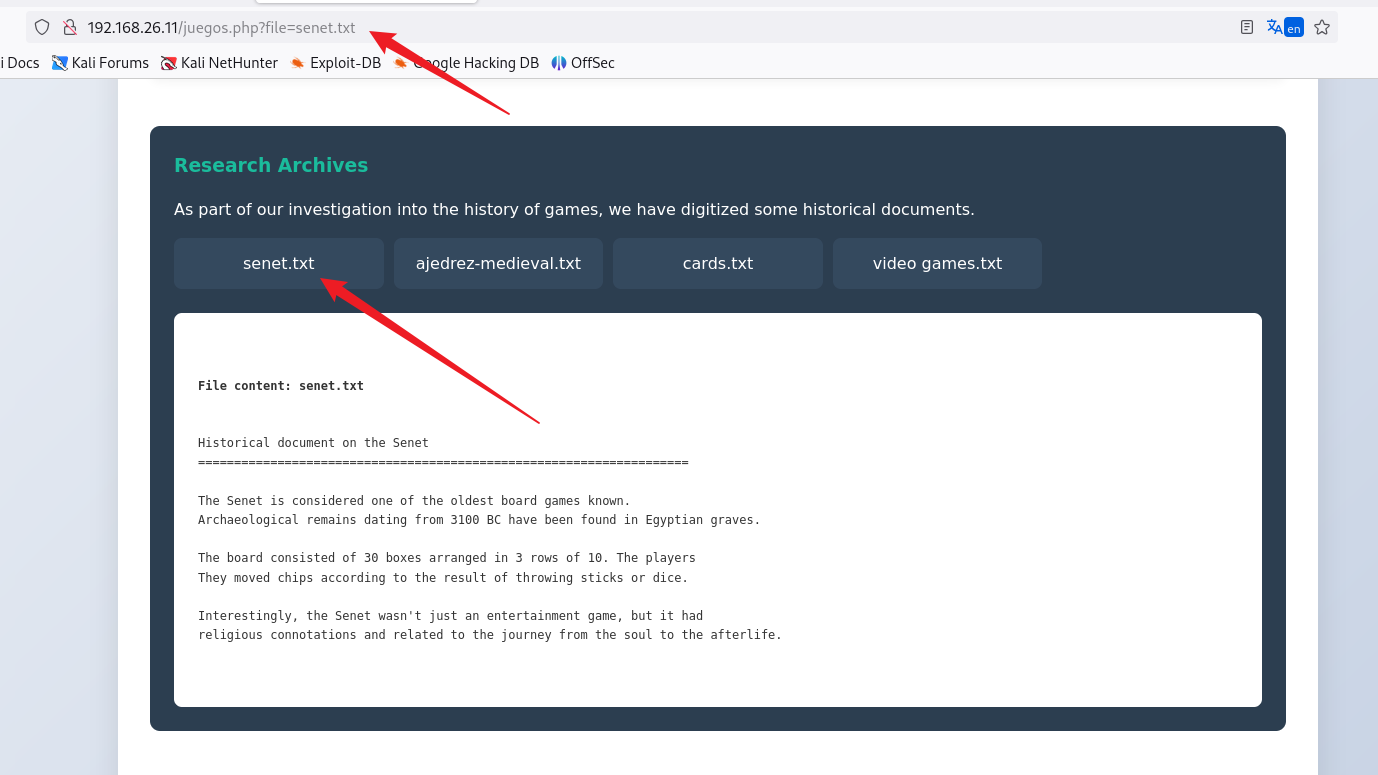Load the ajedrez-medieval.txt file button
Screen dimensions: 1378x775
pos(498,264)
